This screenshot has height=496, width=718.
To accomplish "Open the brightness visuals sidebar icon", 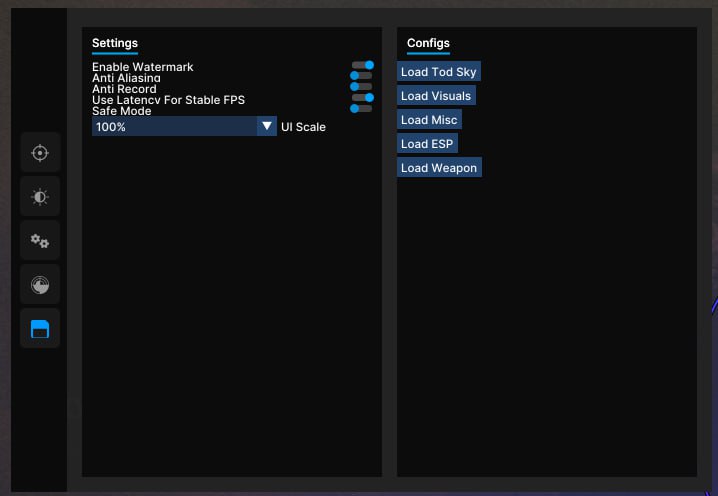I will click(x=40, y=197).
